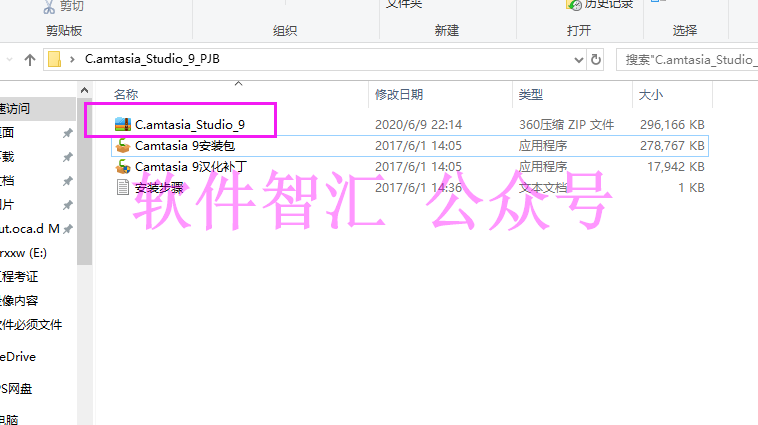Click the C.amtasia_Studio_9_PJB breadcrumb

(x=152, y=59)
